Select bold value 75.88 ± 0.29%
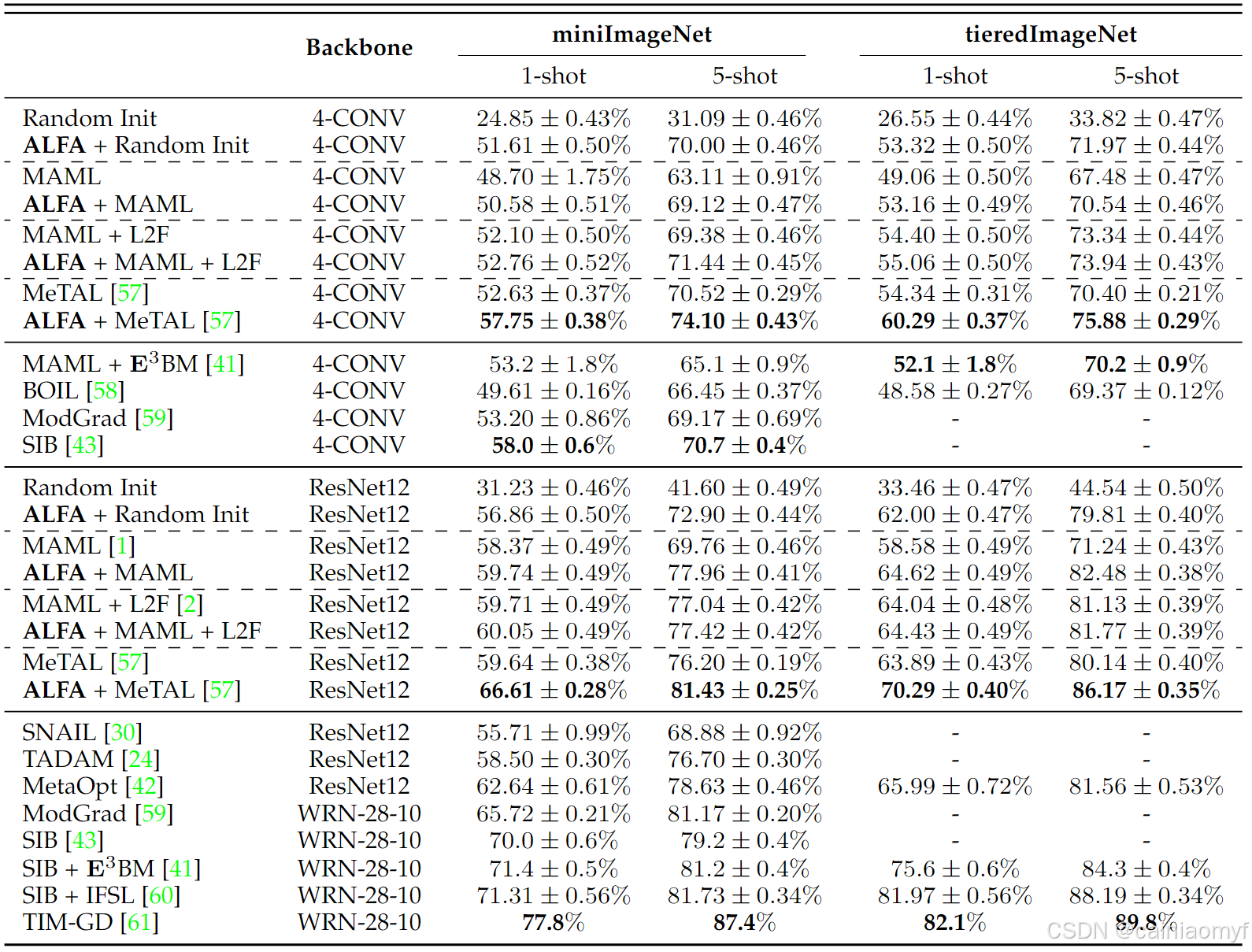1252x952 pixels. point(1146,321)
